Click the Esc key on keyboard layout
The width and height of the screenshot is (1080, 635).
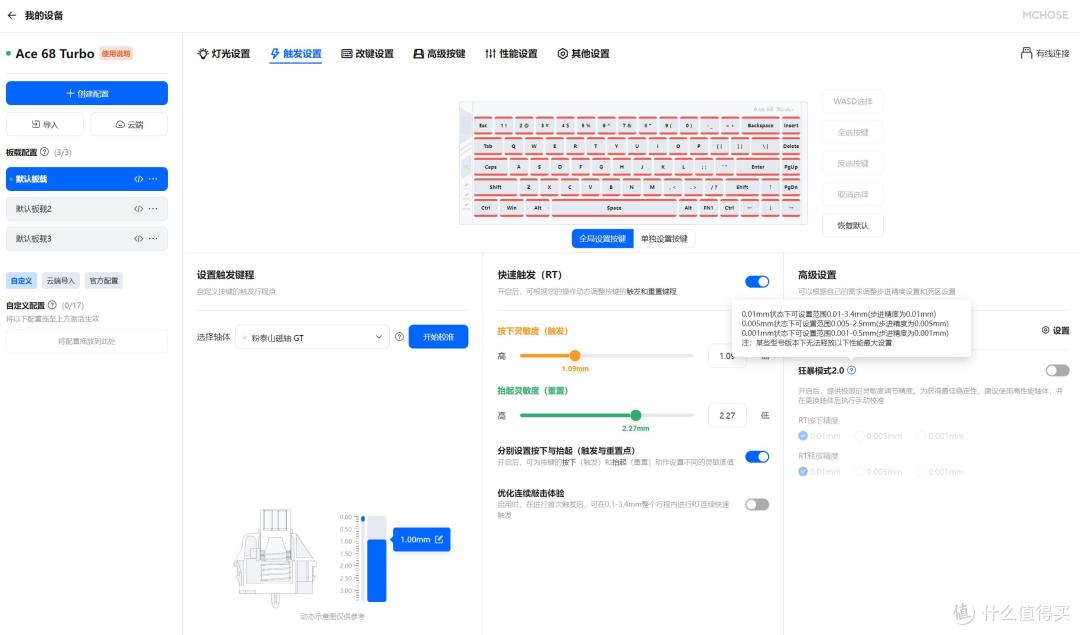tap(483, 125)
